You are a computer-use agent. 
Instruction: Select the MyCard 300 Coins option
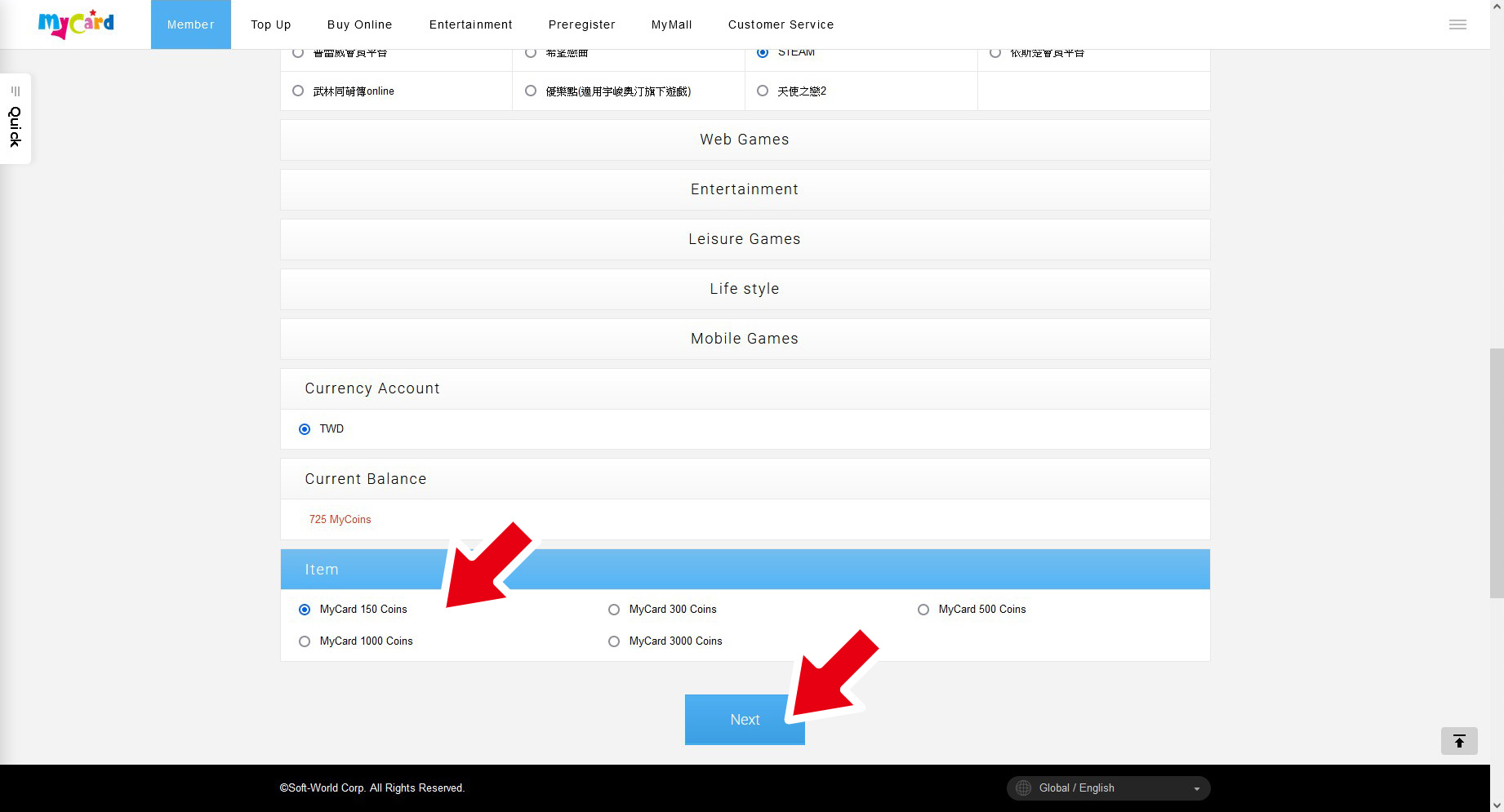[x=614, y=610]
